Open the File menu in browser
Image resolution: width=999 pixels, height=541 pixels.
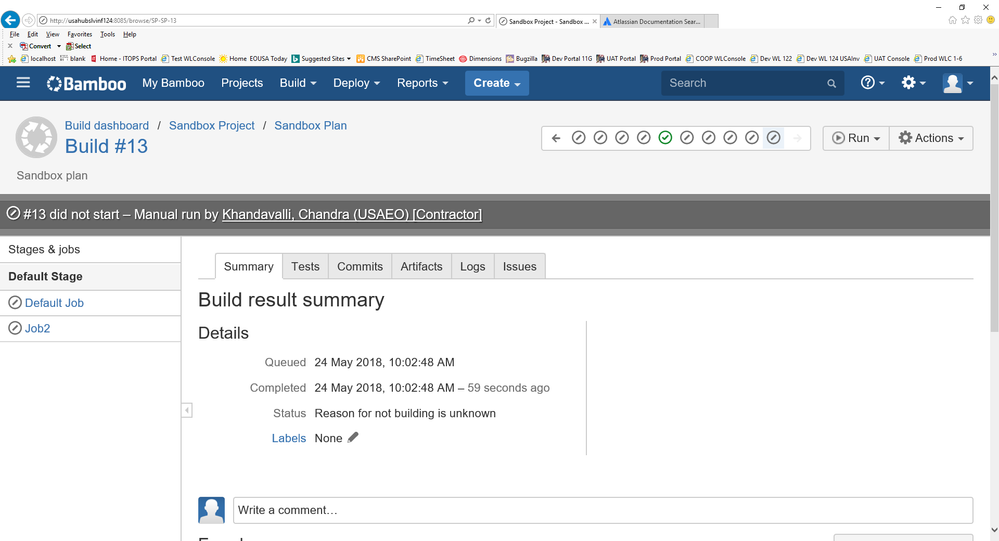pos(15,34)
